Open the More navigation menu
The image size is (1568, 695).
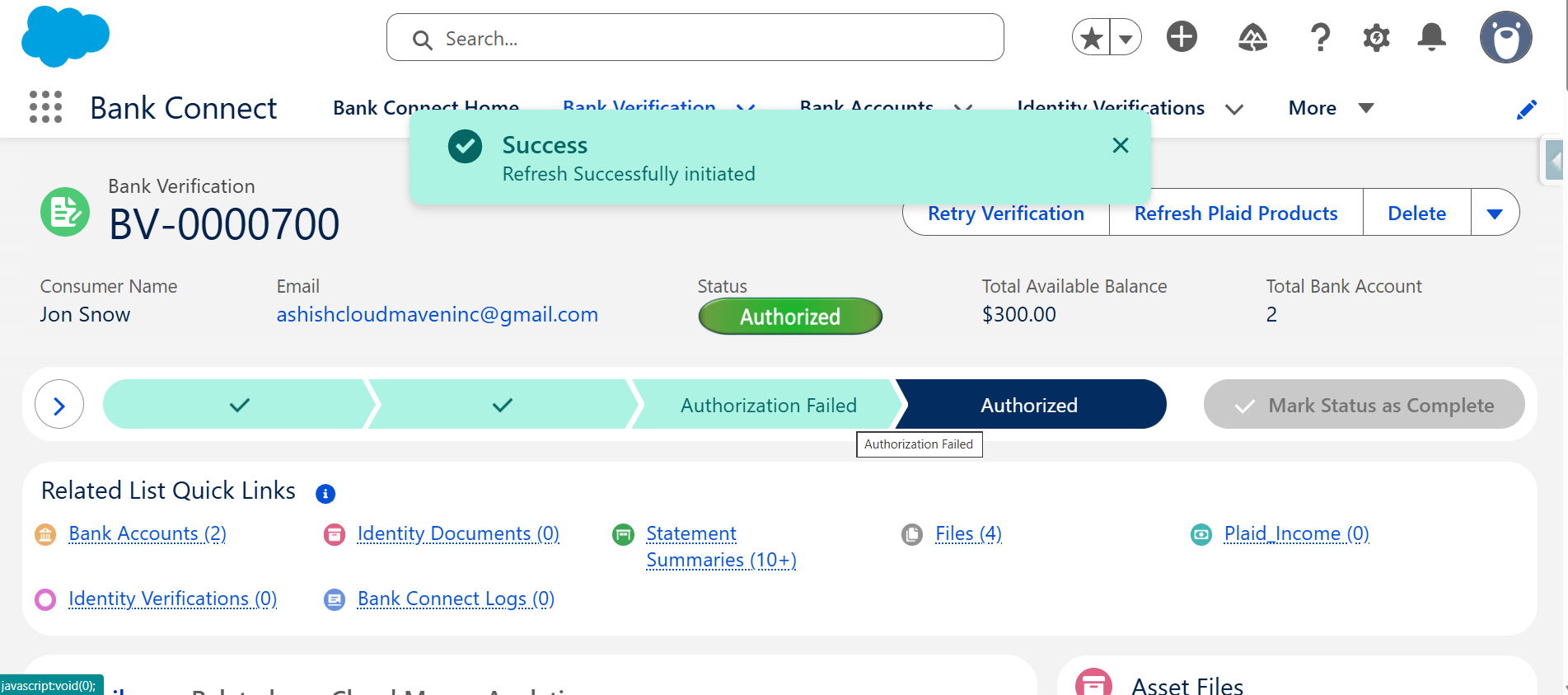point(1331,108)
